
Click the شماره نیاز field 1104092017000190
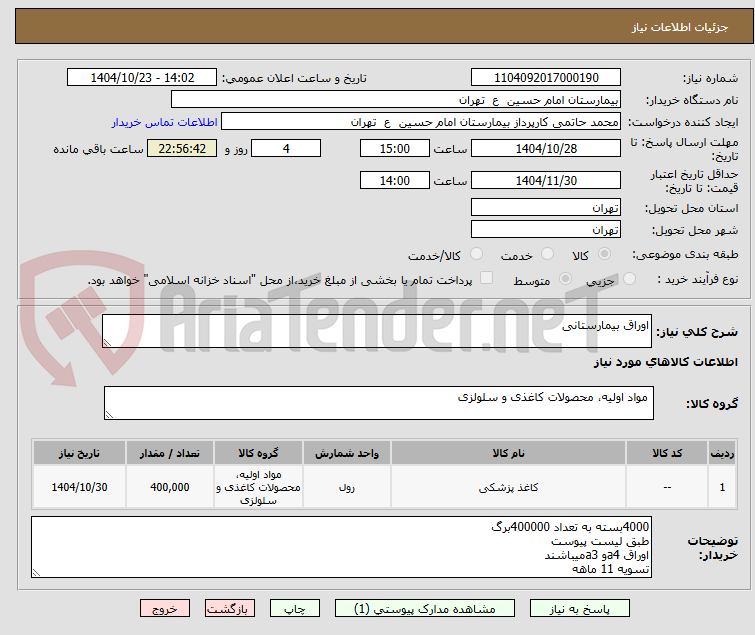click(x=546, y=78)
